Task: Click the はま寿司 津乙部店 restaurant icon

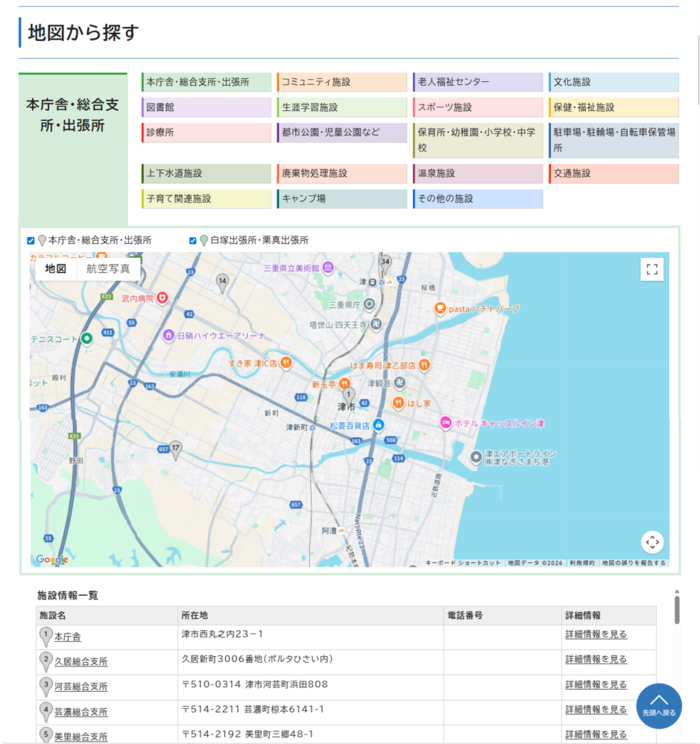Action: point(424,365)
